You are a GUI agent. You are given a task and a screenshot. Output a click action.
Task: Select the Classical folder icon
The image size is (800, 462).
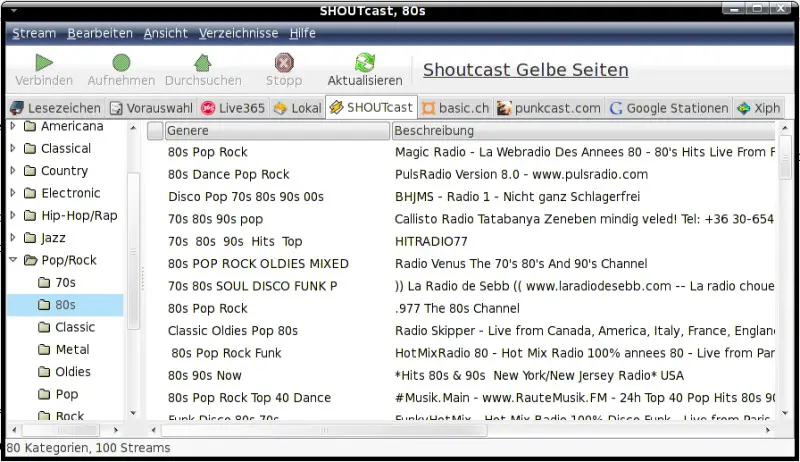[30, 148]
